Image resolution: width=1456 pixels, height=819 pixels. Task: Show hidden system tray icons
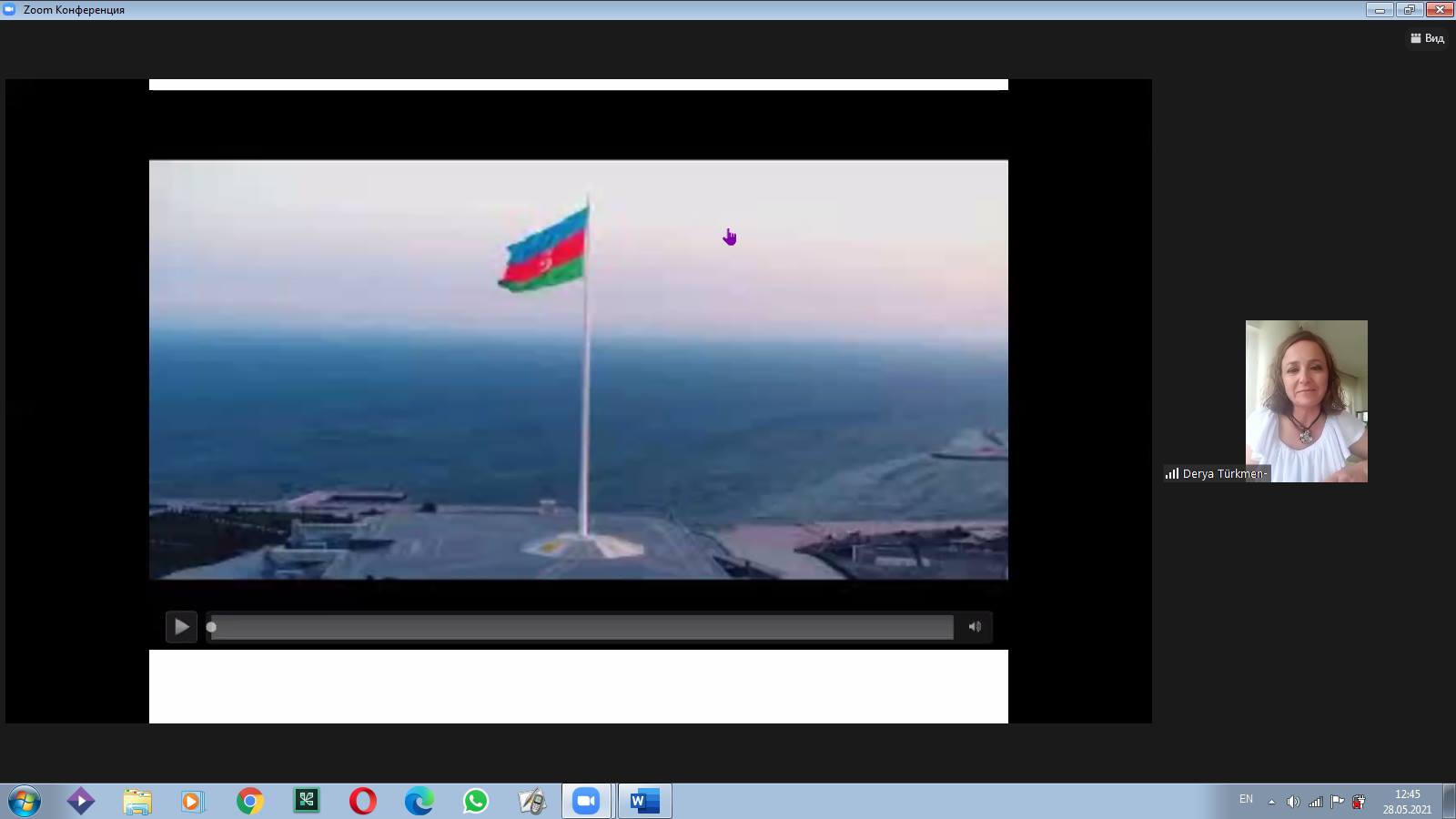click(1271, 802)
